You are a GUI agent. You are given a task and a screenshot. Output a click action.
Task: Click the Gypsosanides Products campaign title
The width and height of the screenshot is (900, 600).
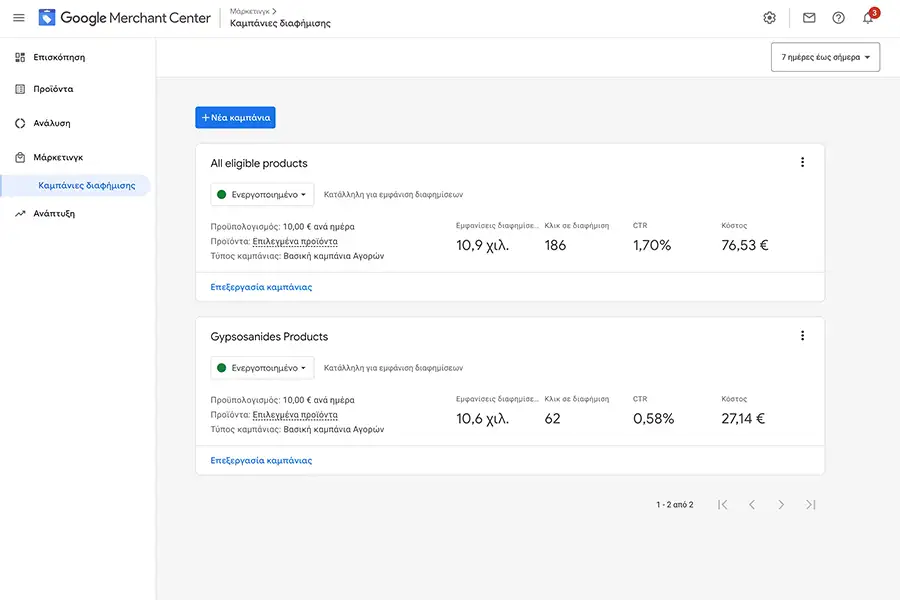coord(269,336)
